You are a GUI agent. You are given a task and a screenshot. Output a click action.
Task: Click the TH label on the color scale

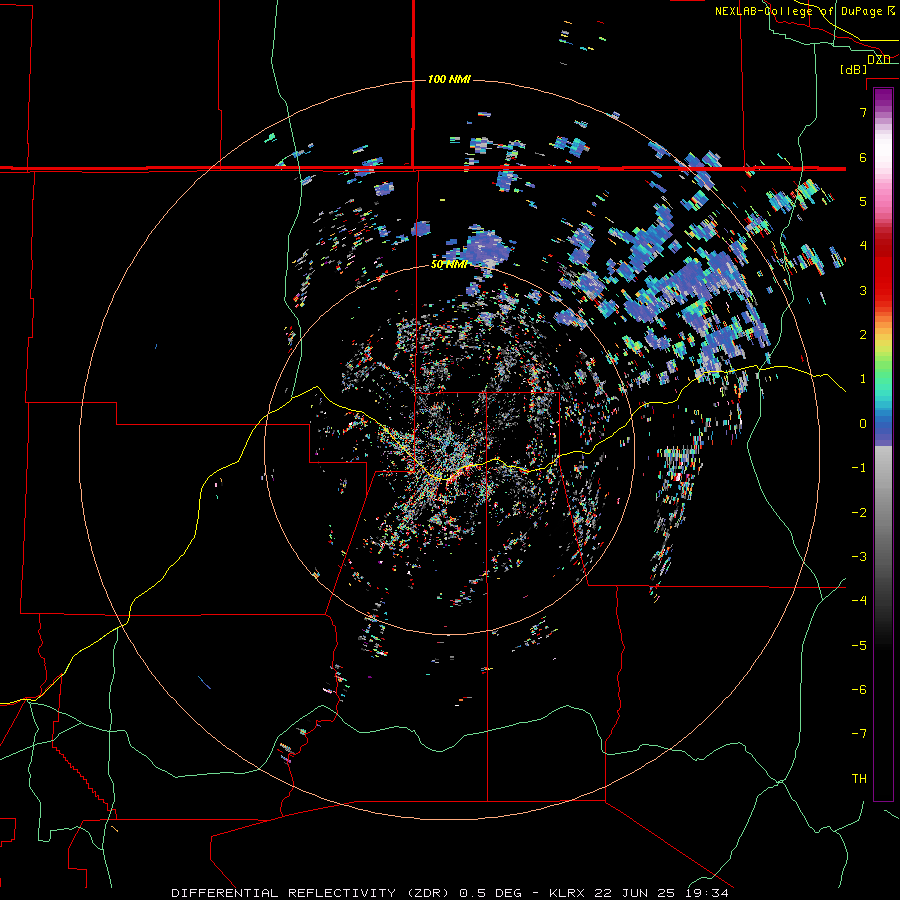tap(859, 778)
